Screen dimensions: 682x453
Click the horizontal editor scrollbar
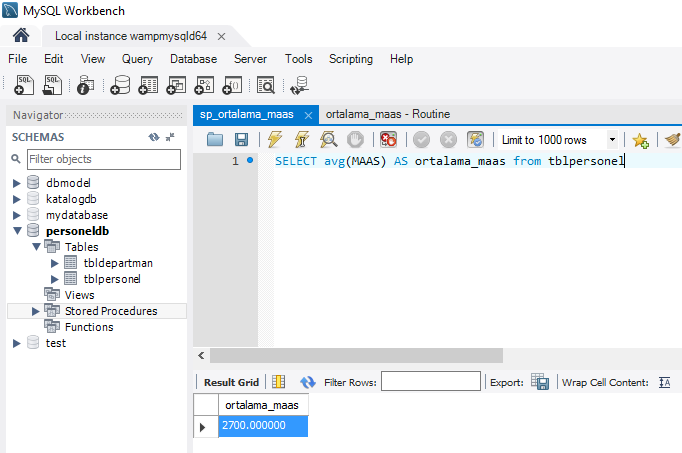coord(356,355)
